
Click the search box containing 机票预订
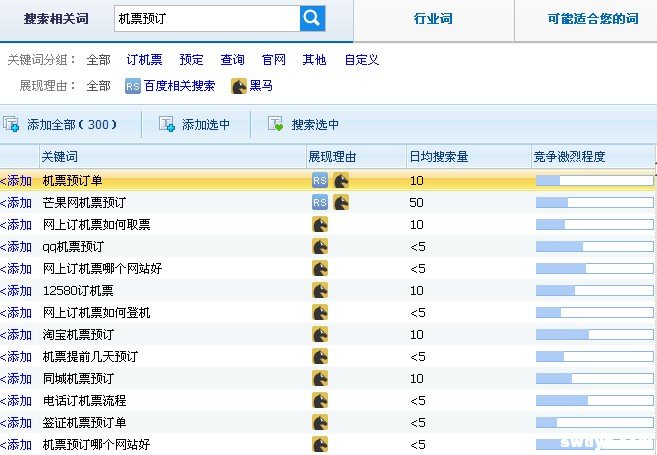click(207, 18)
